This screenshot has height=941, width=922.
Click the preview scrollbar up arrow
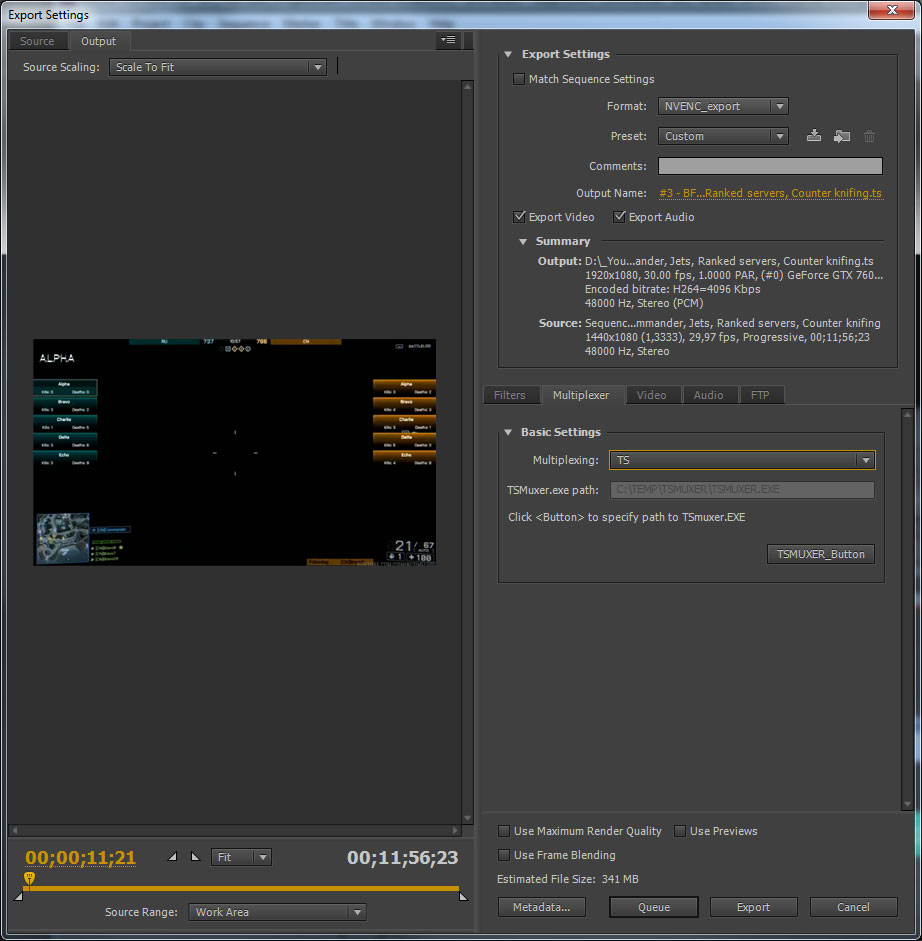468,86
